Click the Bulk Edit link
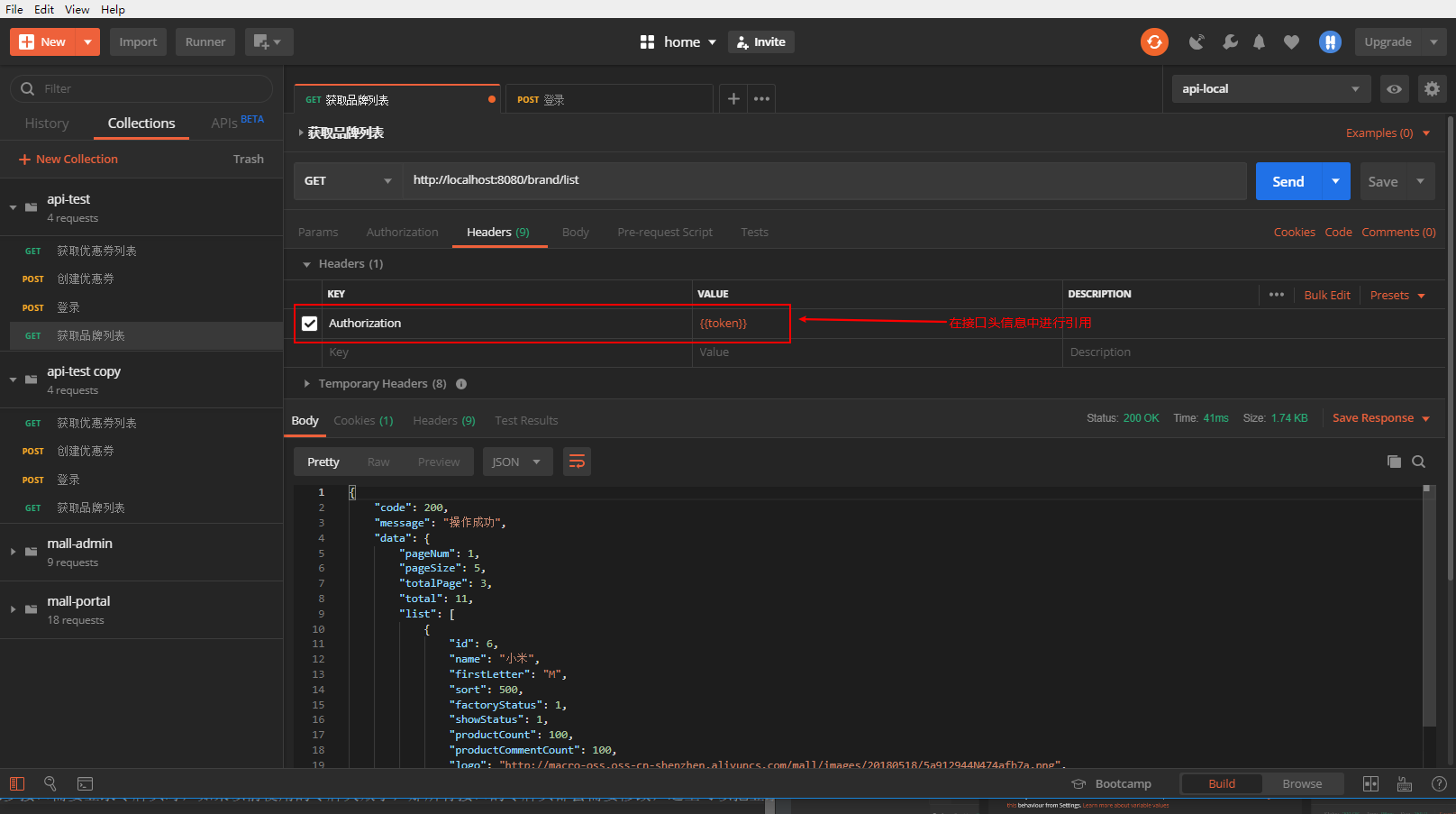Image resolution: width=1456 pixels, height=814 pixels. click(x=1326, y=296)
